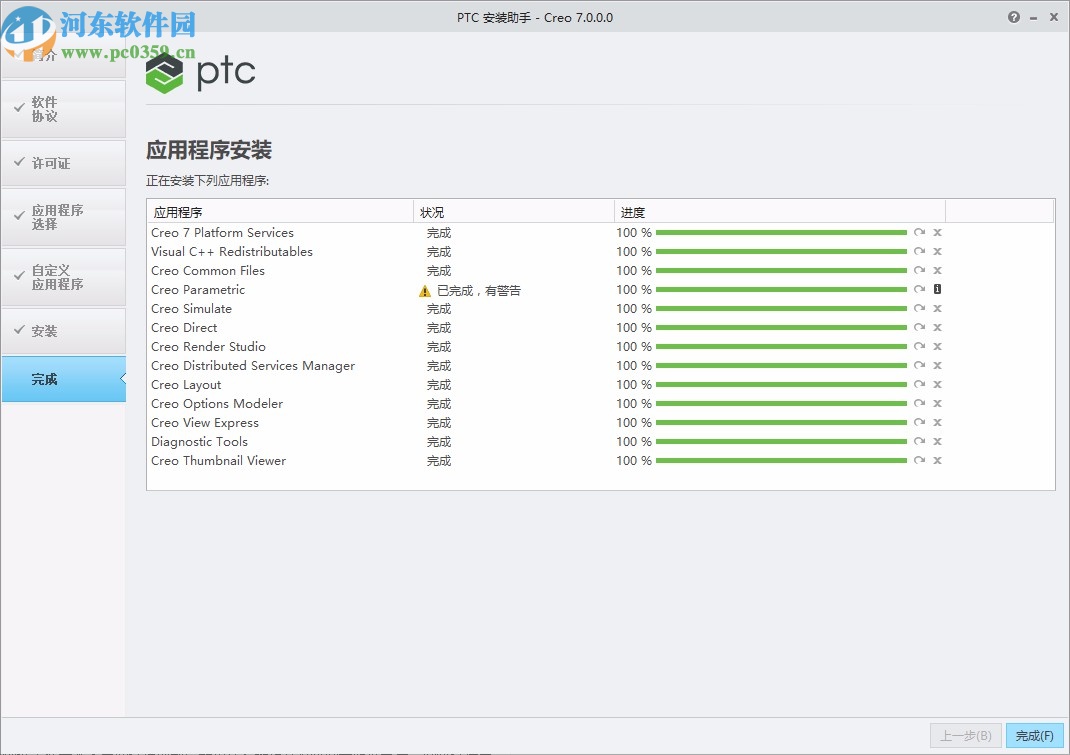The width and height of the screenshot is (1070, 755).
Task: Click the 完成(F) button
Action: click(1036, 735)
